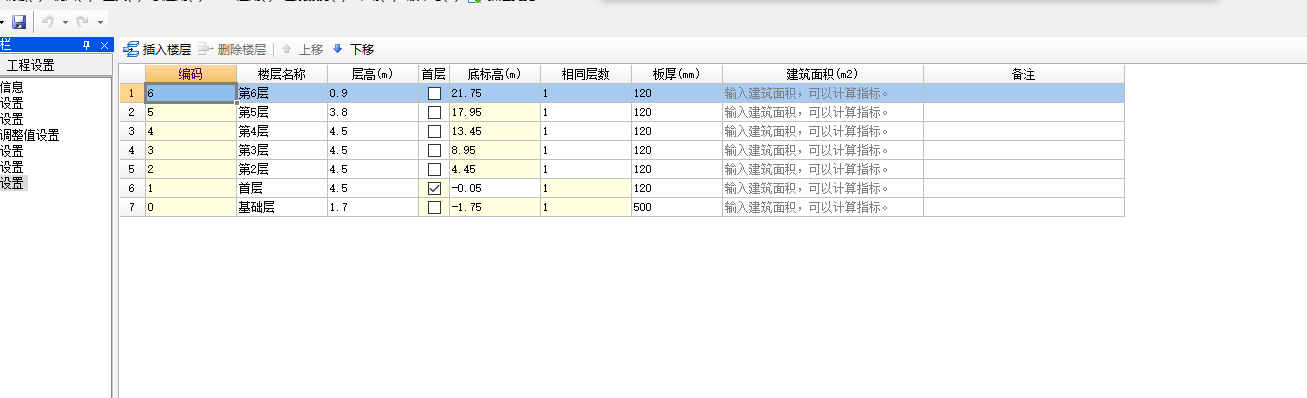Screen dimensions: 1307x398
Task: Select the 编码 cell with value 6
Action: pos(191,93)
